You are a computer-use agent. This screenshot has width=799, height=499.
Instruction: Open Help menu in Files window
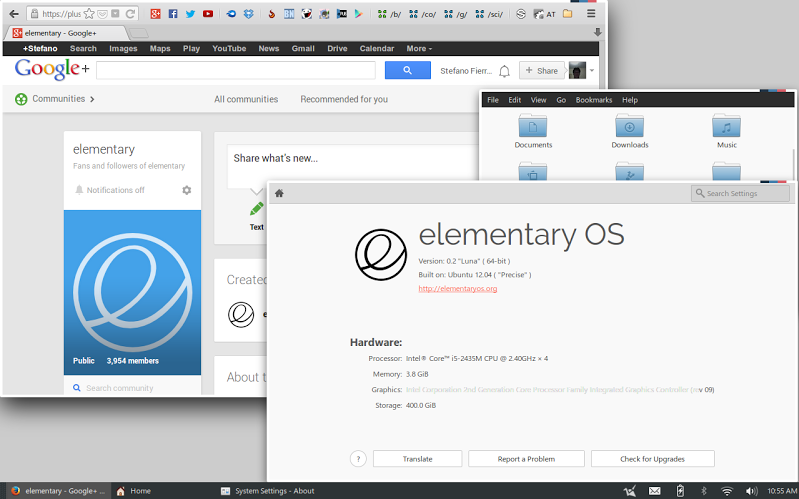coord(630,100)
